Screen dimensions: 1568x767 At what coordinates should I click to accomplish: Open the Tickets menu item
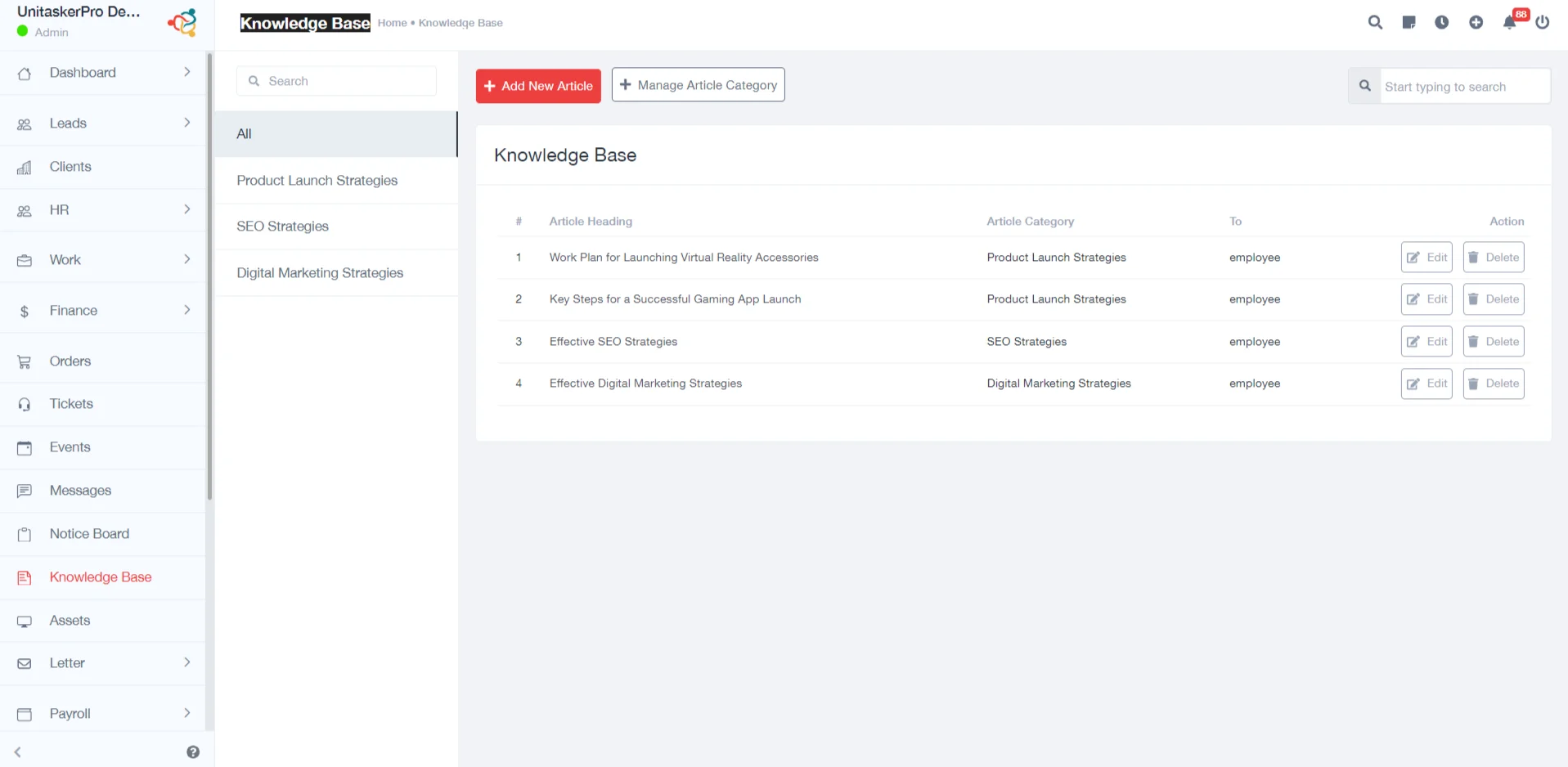103,404
